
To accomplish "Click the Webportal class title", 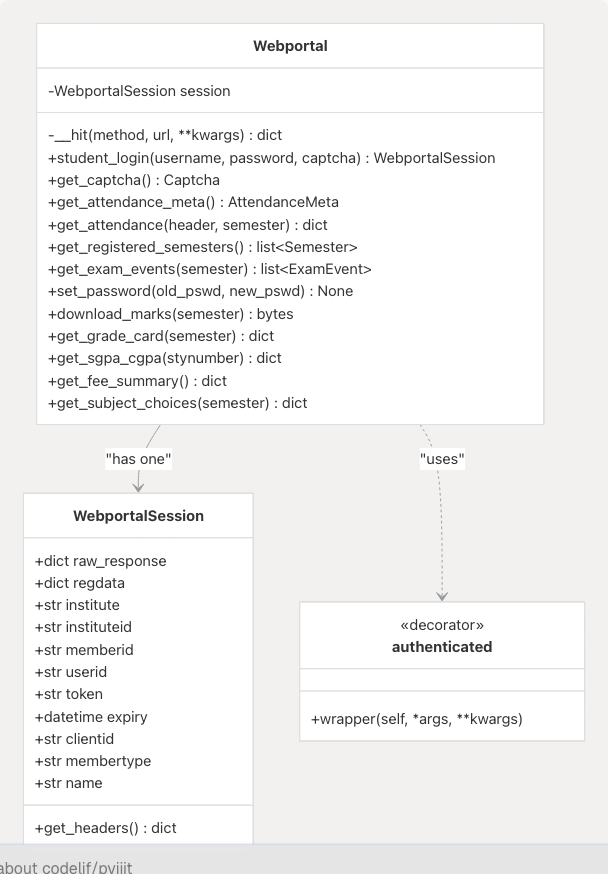I will (x=290, y=46).
